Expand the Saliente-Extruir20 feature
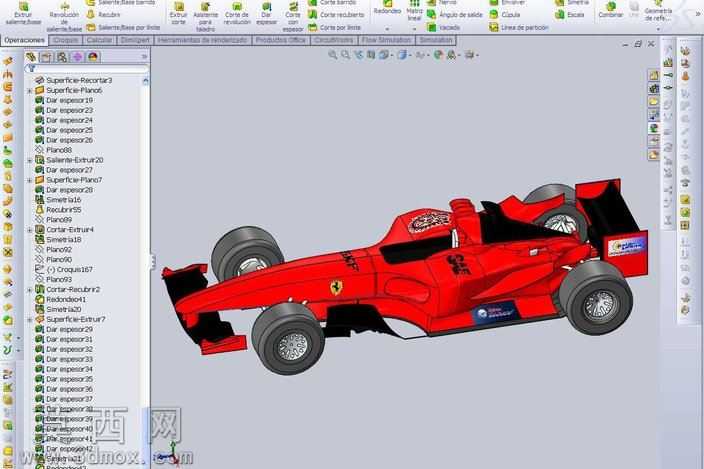Viewport: 704px width, 469px height. click(30, 160)
